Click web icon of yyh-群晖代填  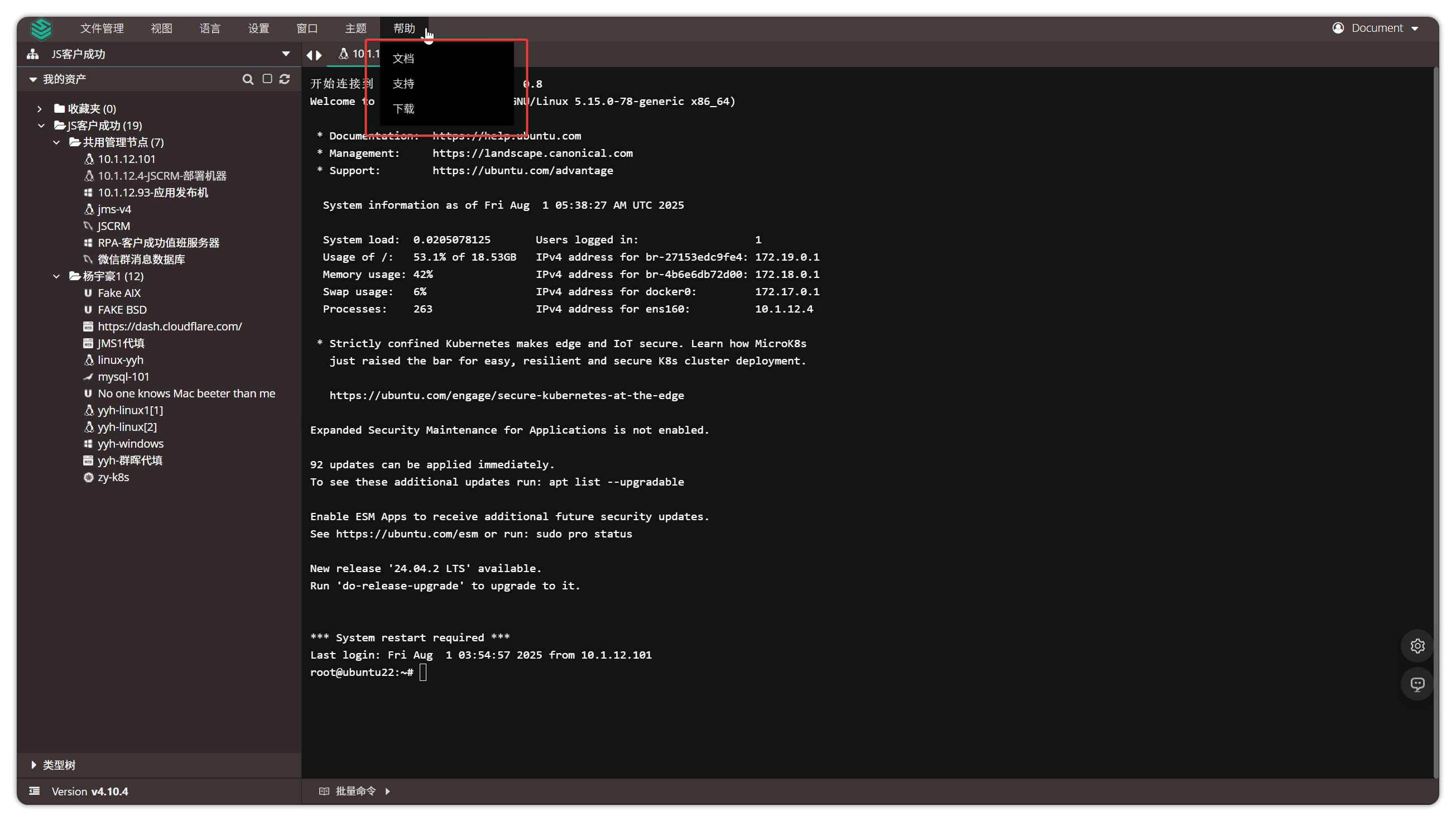click(x=88, y=460)
